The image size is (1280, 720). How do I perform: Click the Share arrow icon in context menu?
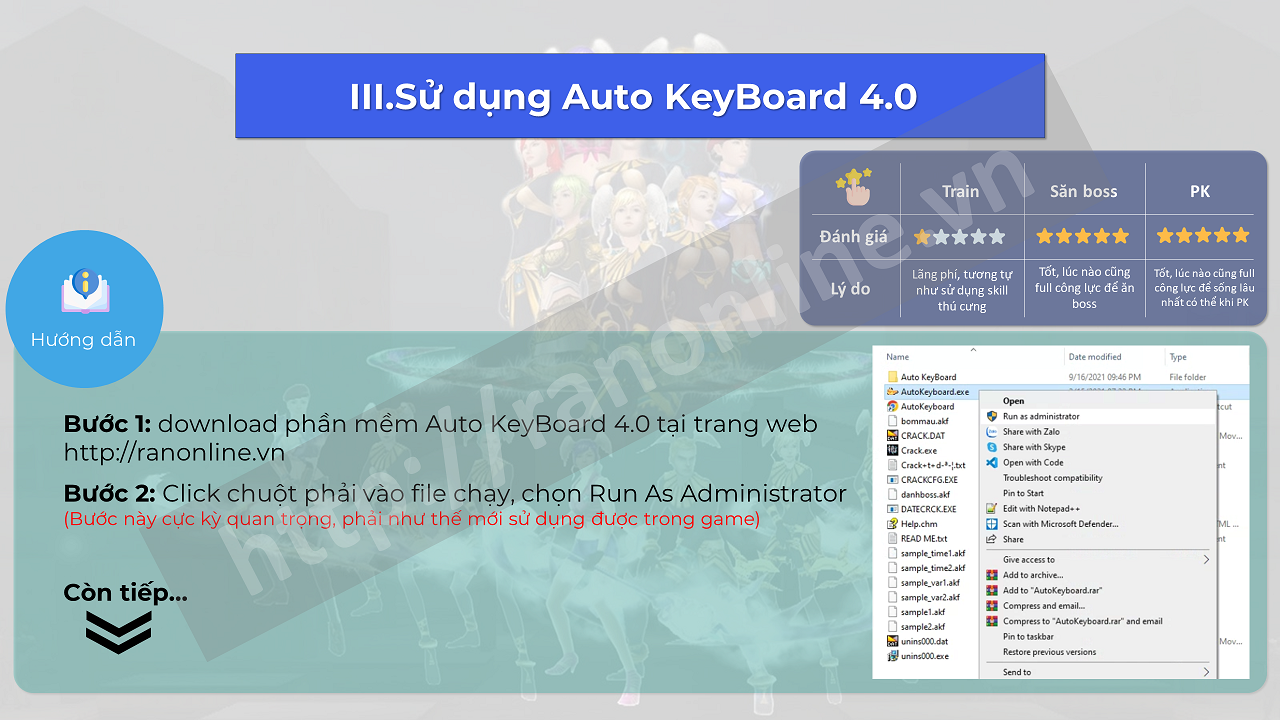(992, 539)
